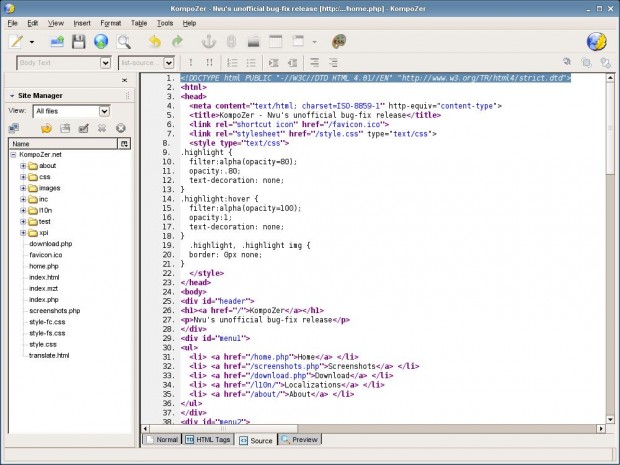Switch to the Preview tab
The width and height of the screenshot is (620, 465).
pyautogui.click(x=300, y=440)
